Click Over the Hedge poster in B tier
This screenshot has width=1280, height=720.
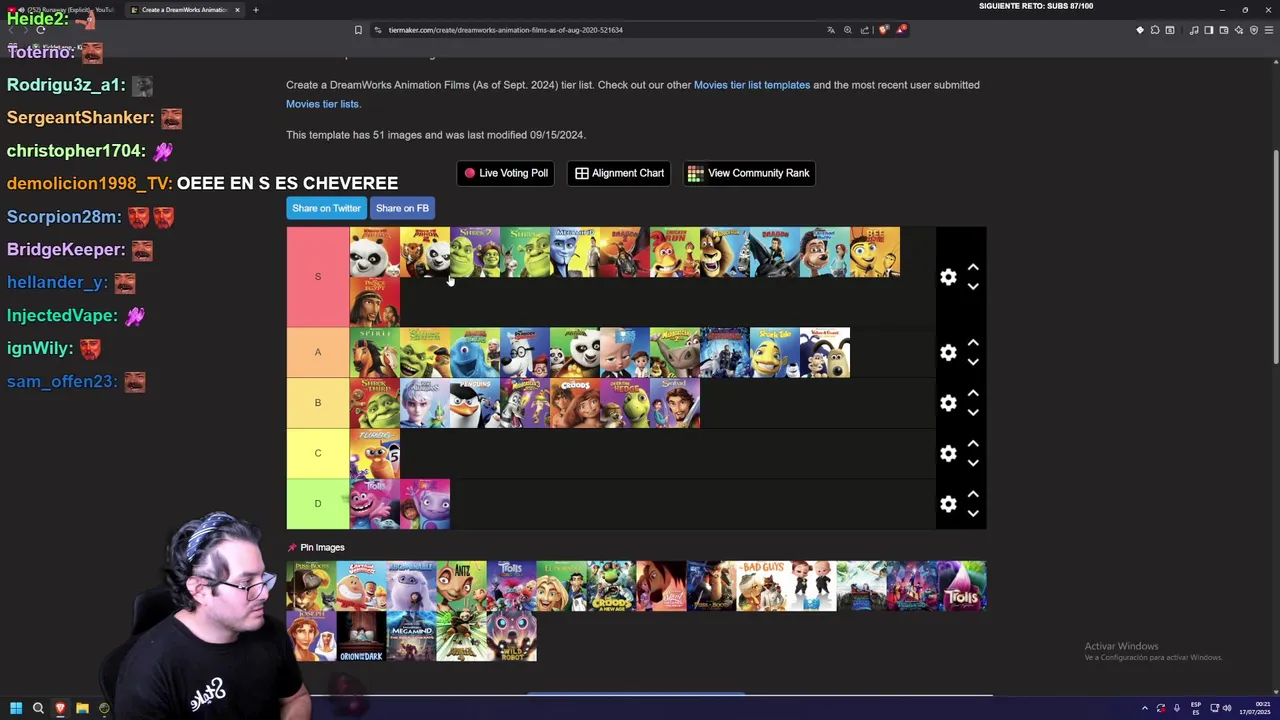(625, 403)
